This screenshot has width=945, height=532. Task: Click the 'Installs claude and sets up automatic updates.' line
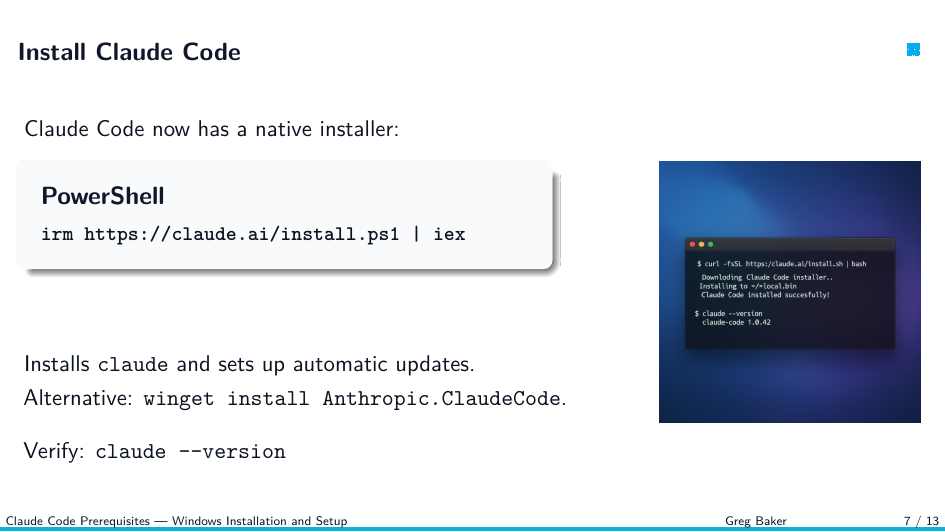click(x=249, y=364)
